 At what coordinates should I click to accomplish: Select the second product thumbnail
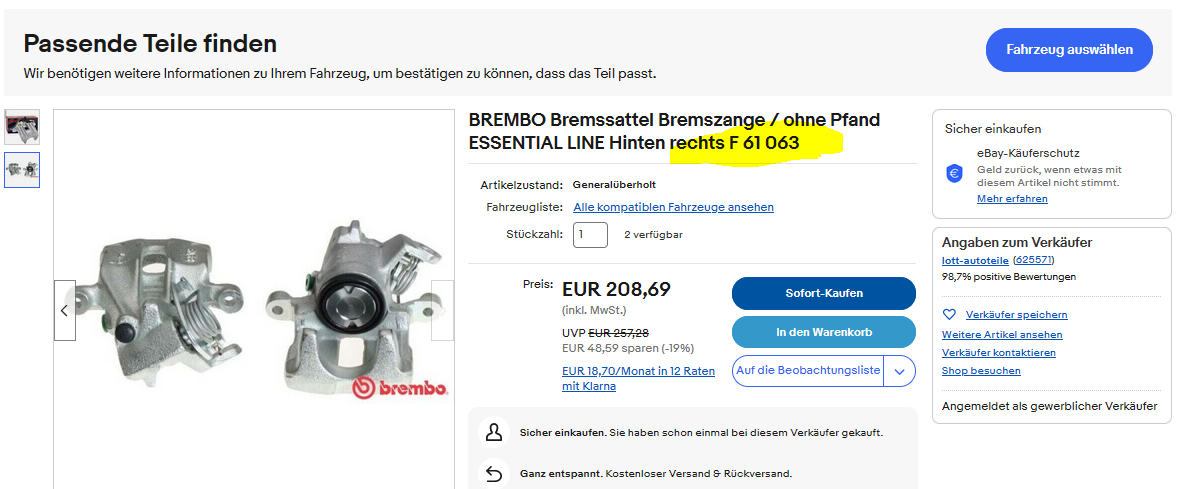[x=22, y=169]
